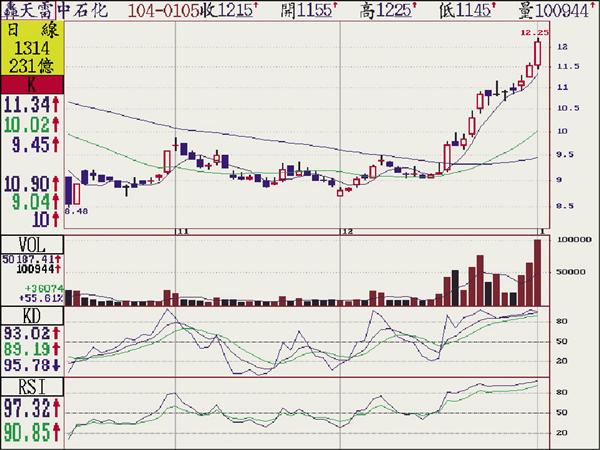The width and height of the screenshot is (600, 450).
Task: Click the volume average 50187.41
Action: [28, 259]
